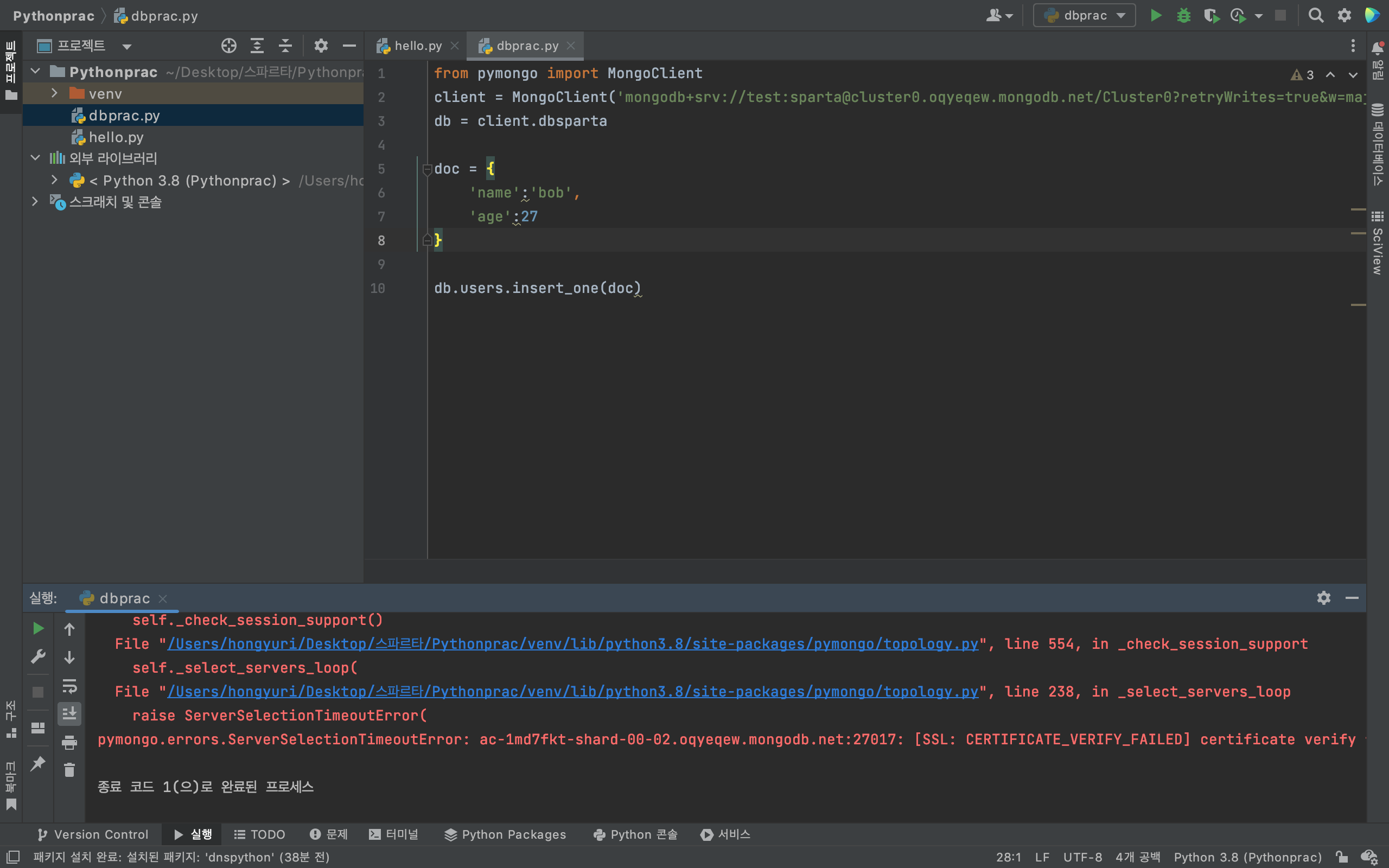The height and width of the screenshot is (868, 1389).
Task: Toggle pin tab in the run panel
Action: click(x=39, y=763)
